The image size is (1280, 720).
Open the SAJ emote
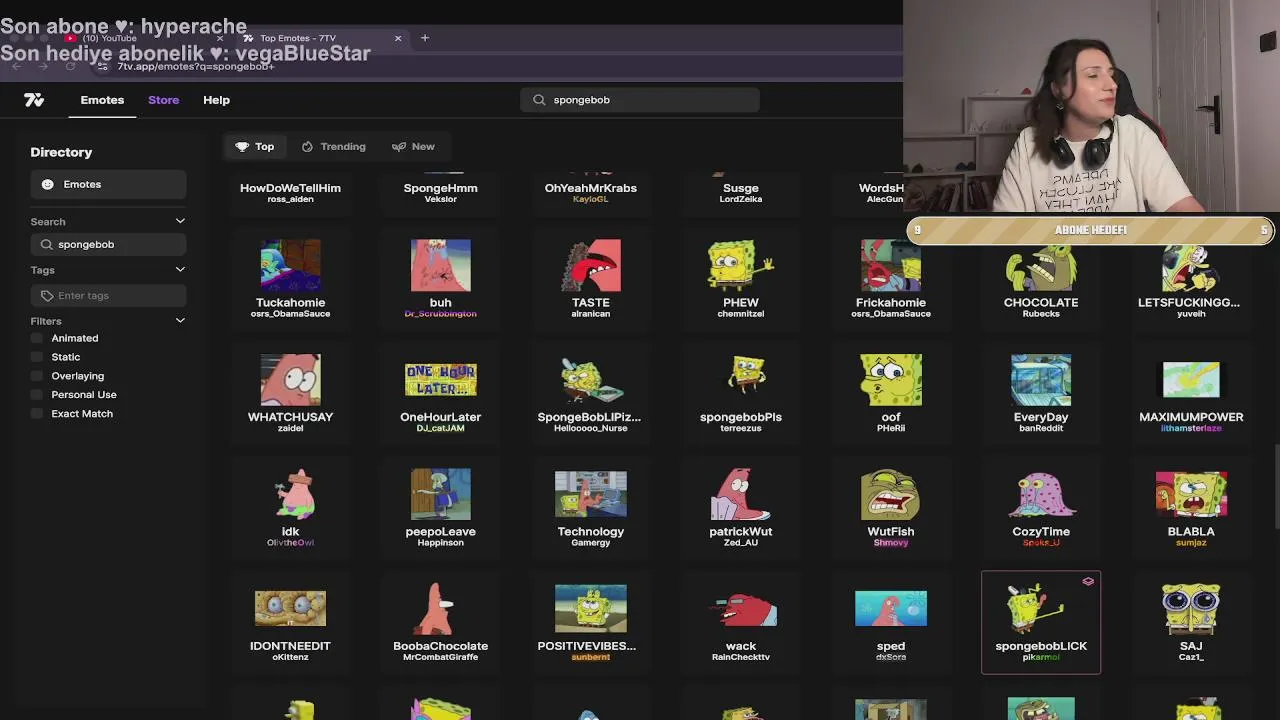click(1190, 622)
